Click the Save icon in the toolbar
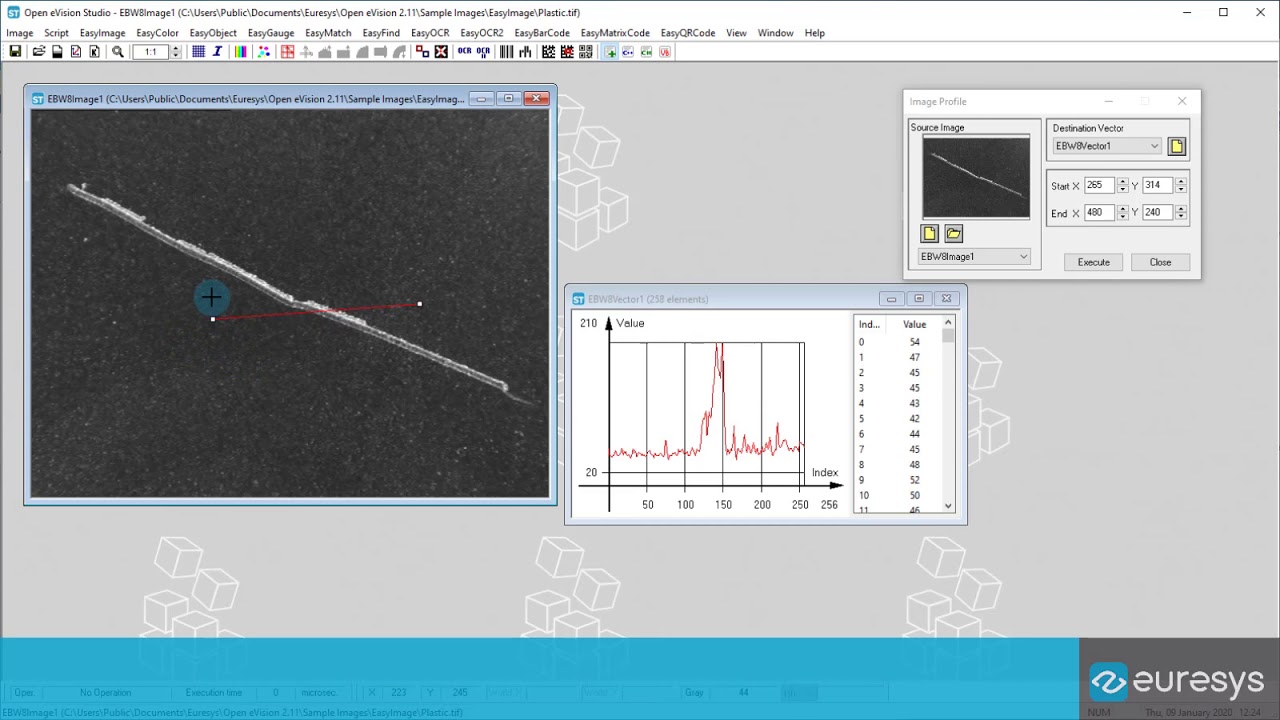This screenshot has height=720, width=1280. click(x=15, y=51)
